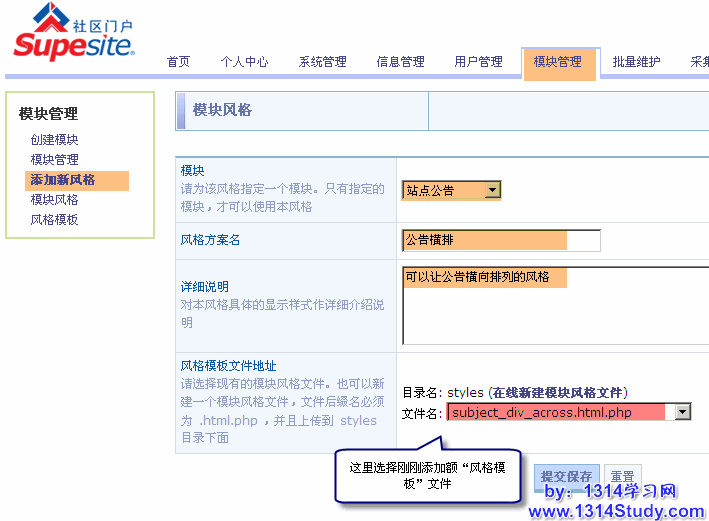
Task: Click the 风格方案名 text field
Action: click(x=501, y=240)
